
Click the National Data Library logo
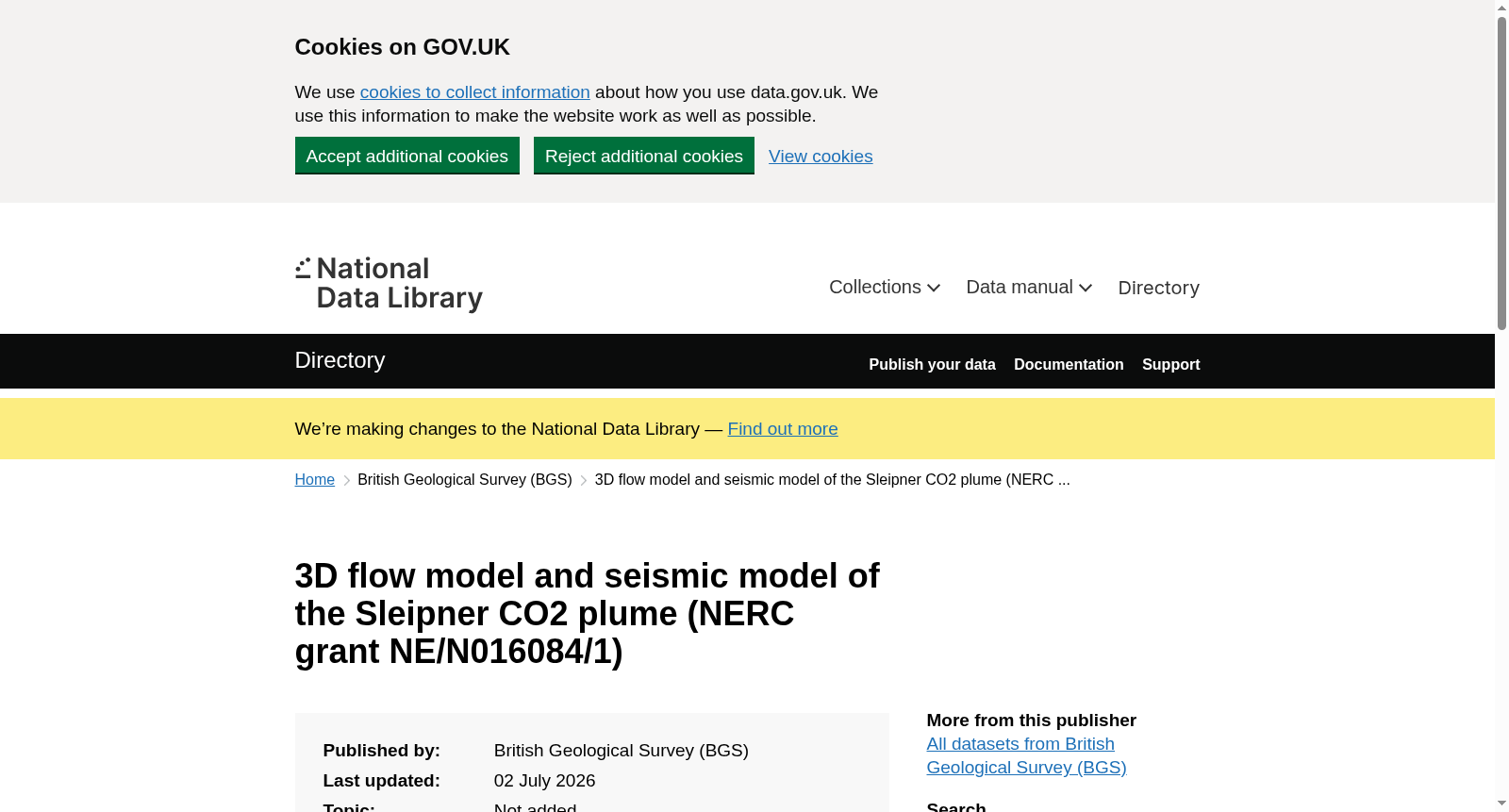click(389, 284)
